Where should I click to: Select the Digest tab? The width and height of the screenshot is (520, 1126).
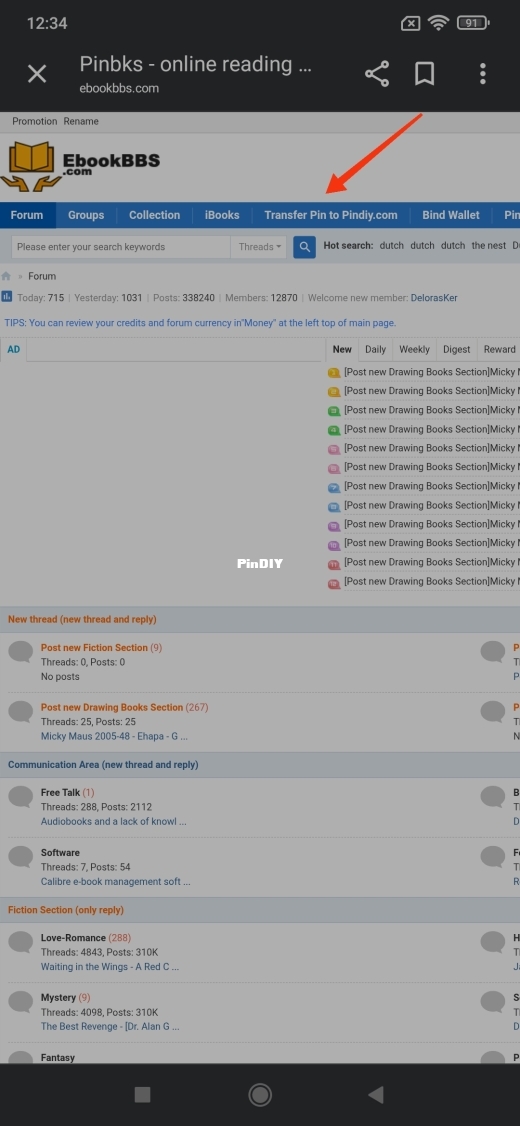(x=456, y=350)
